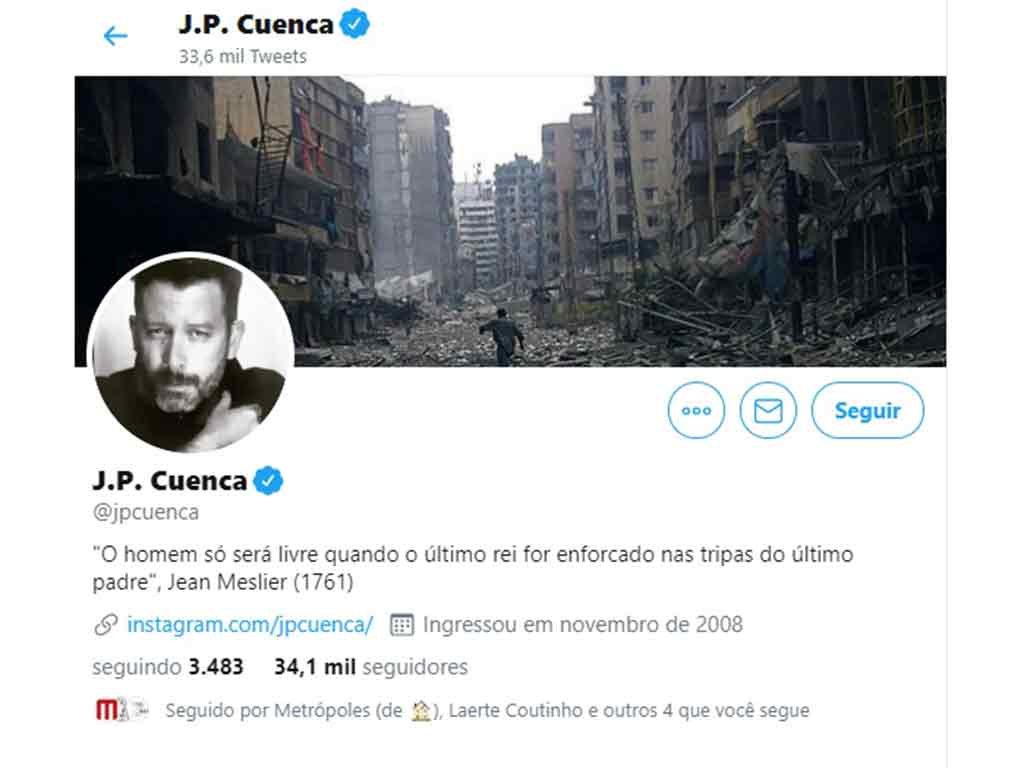Open the 'seguindo 3.483' following list
This screenshot has height=768, width=1024.
(x=168, y=666)
